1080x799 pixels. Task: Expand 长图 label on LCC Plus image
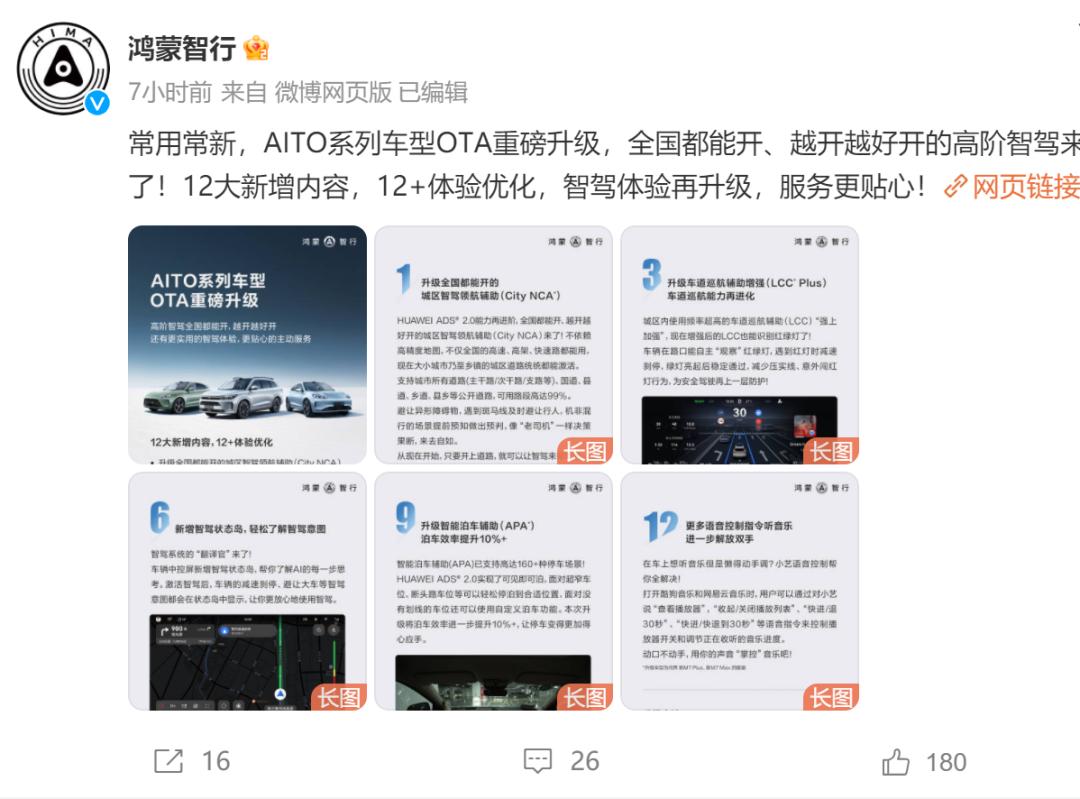(x=831, y=451)
